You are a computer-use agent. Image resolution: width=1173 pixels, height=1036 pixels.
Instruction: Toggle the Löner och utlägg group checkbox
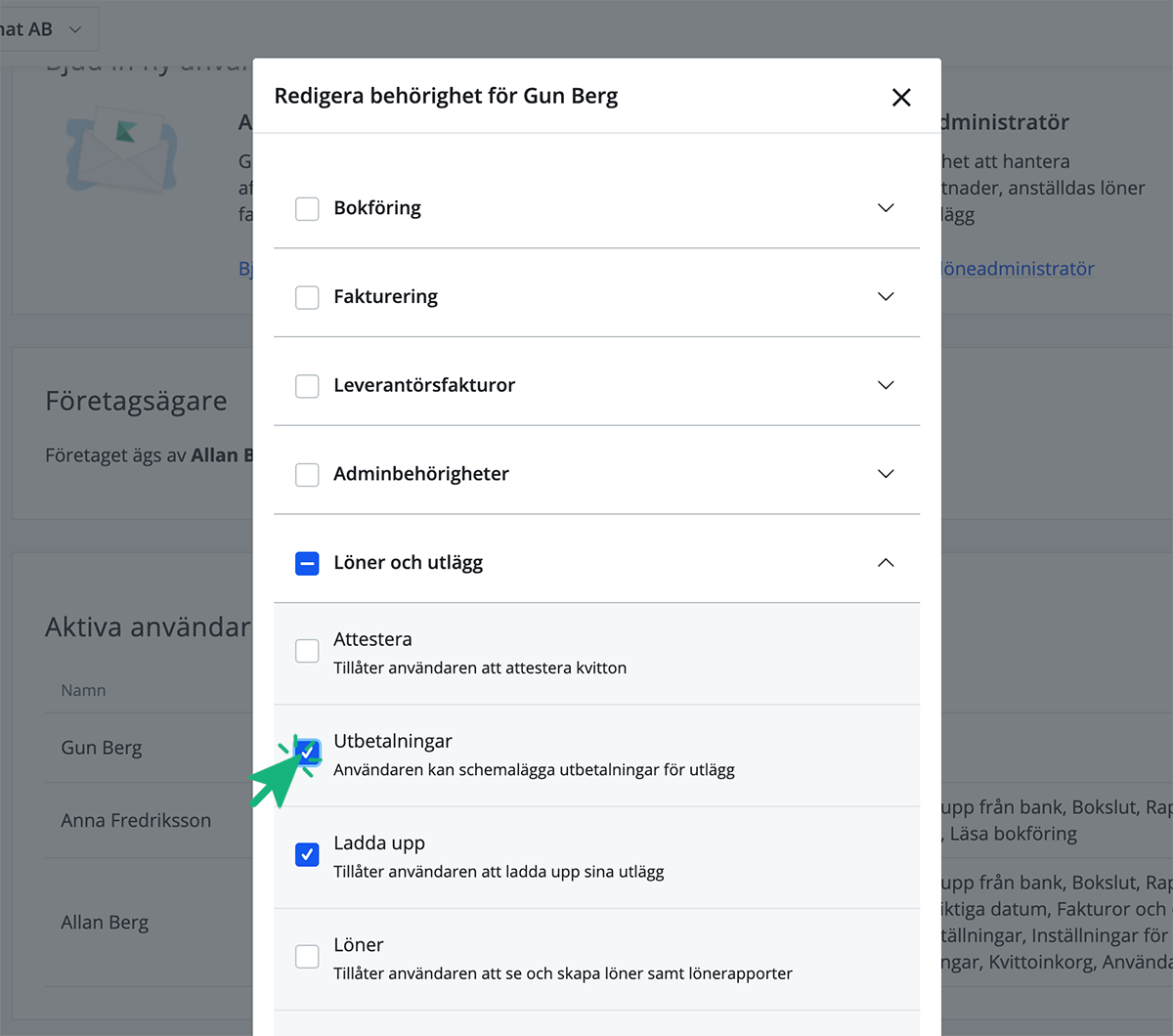click(307, 564)
